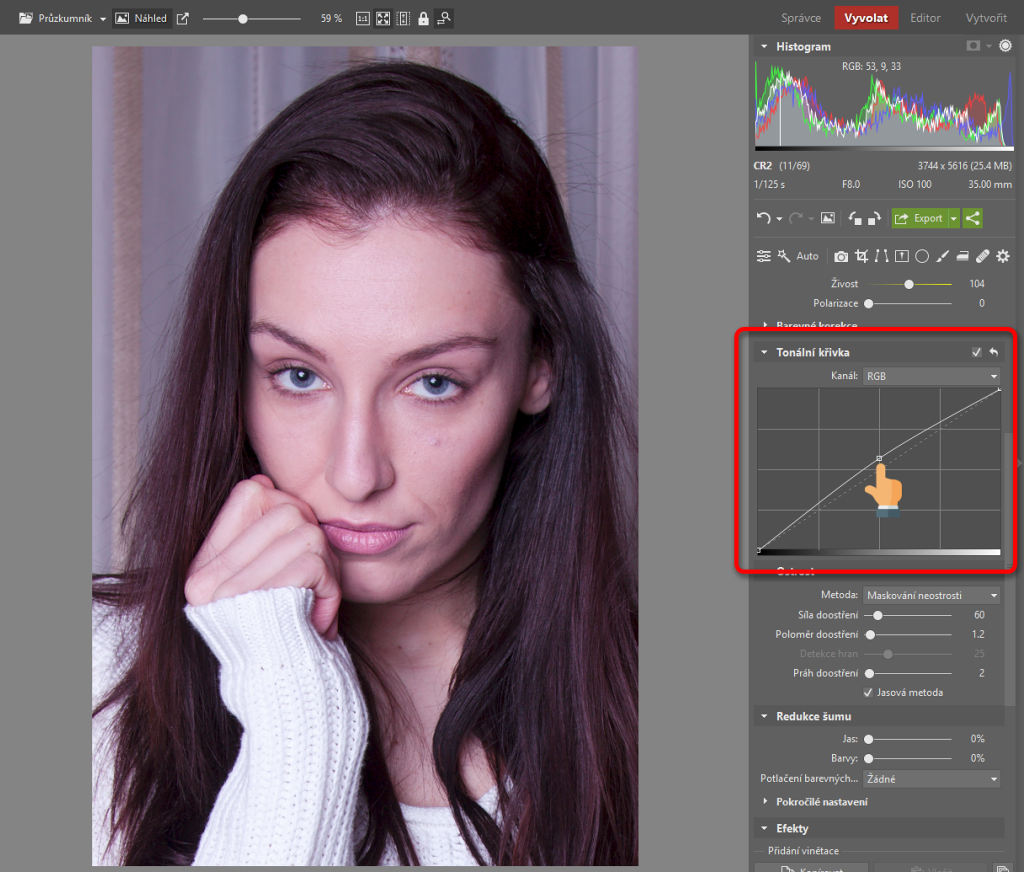Reset the Tonální křivka curve
The height and width of the screenshot is (872, 1024).
(x=994, y=352)
